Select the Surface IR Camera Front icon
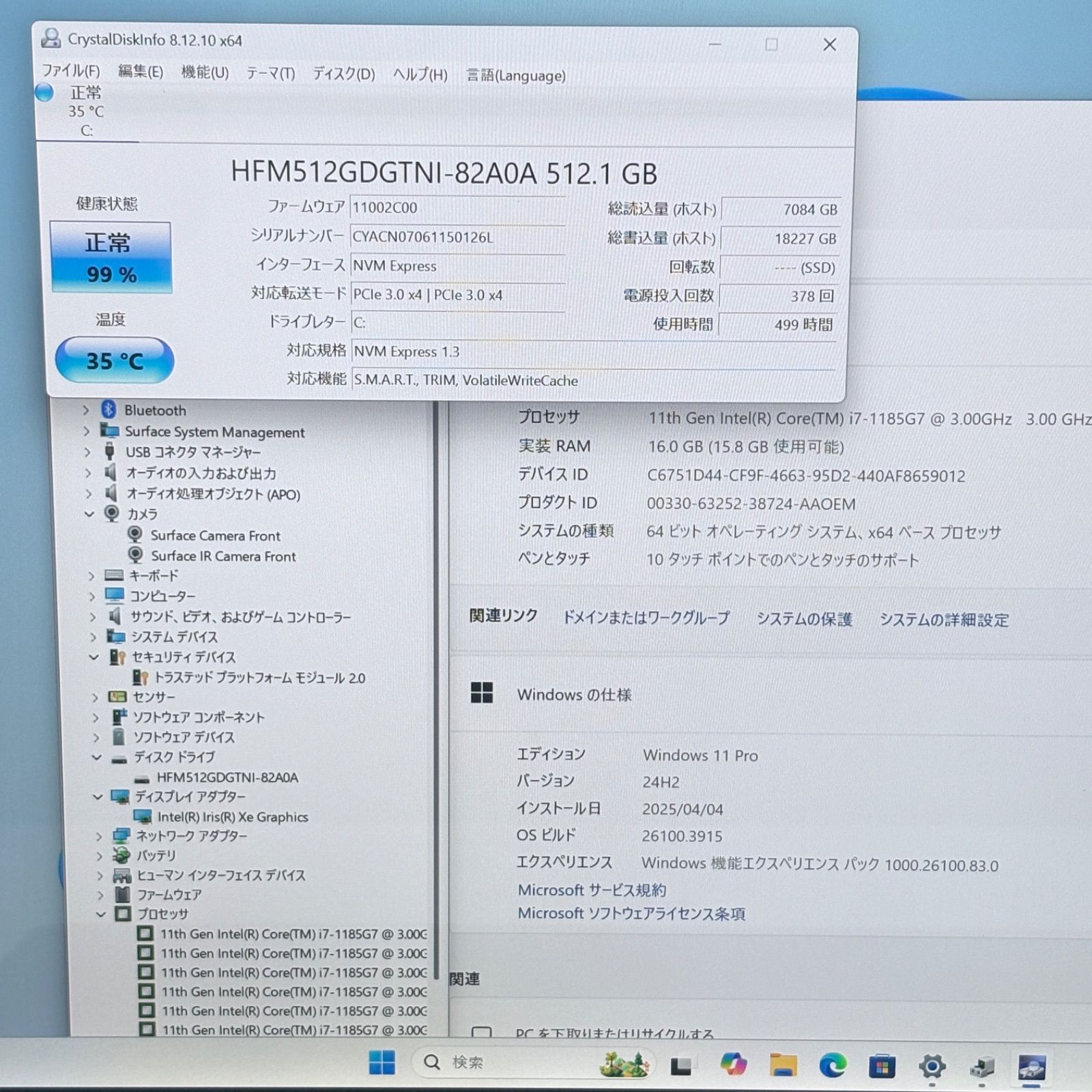The height and width of the screenshot is (1092, 1092). tap(136, 556)
